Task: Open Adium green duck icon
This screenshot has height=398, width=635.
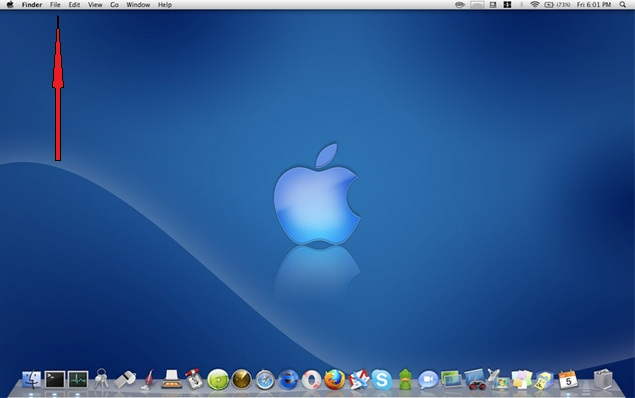Action: pyautogui.click(x=405, y=379)
